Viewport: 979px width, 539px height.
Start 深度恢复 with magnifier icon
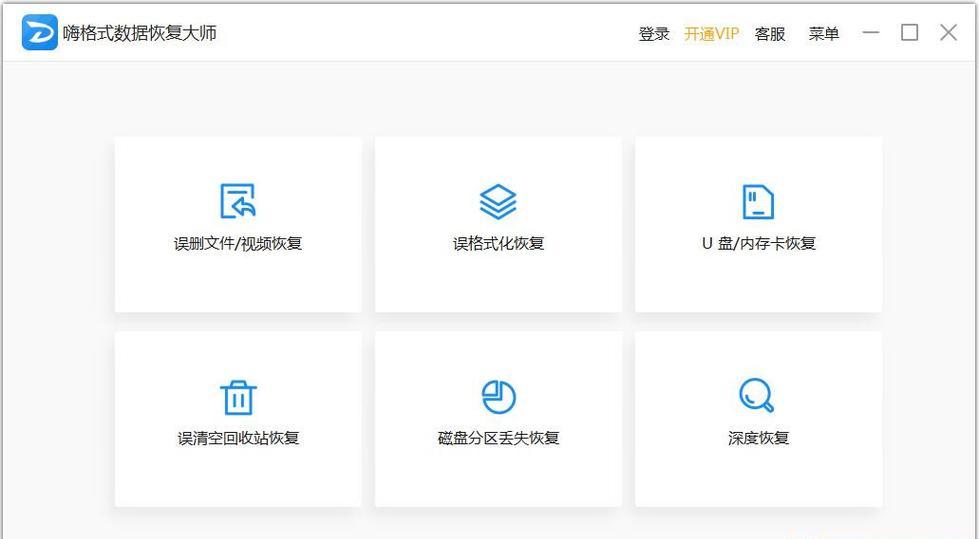[756, 395]
